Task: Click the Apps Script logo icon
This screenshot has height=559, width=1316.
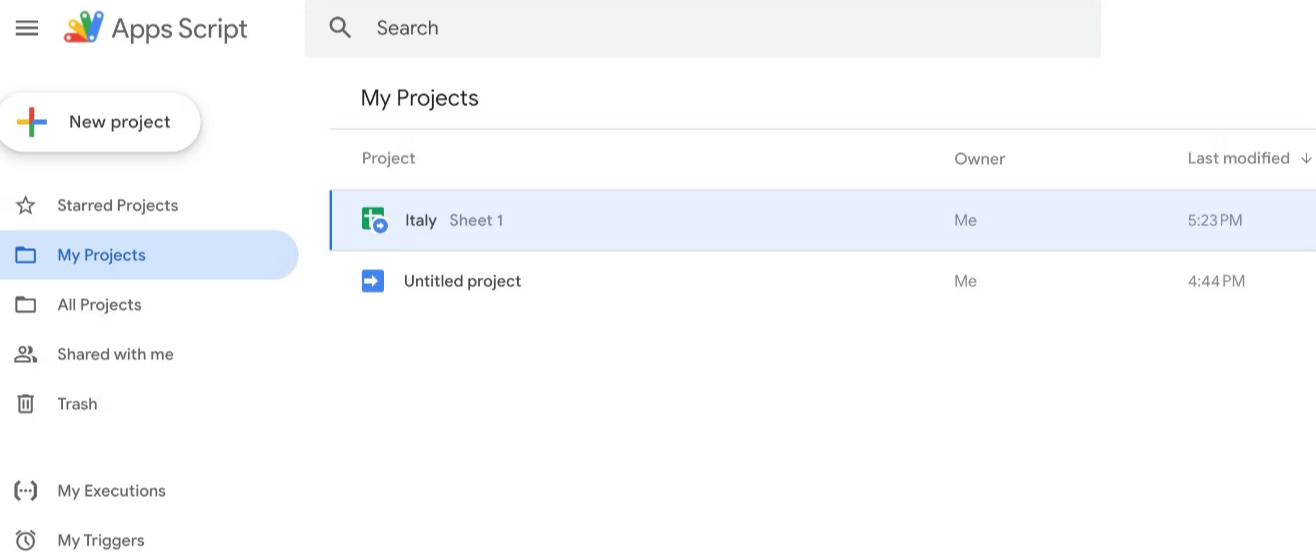Action: point(83,28)
